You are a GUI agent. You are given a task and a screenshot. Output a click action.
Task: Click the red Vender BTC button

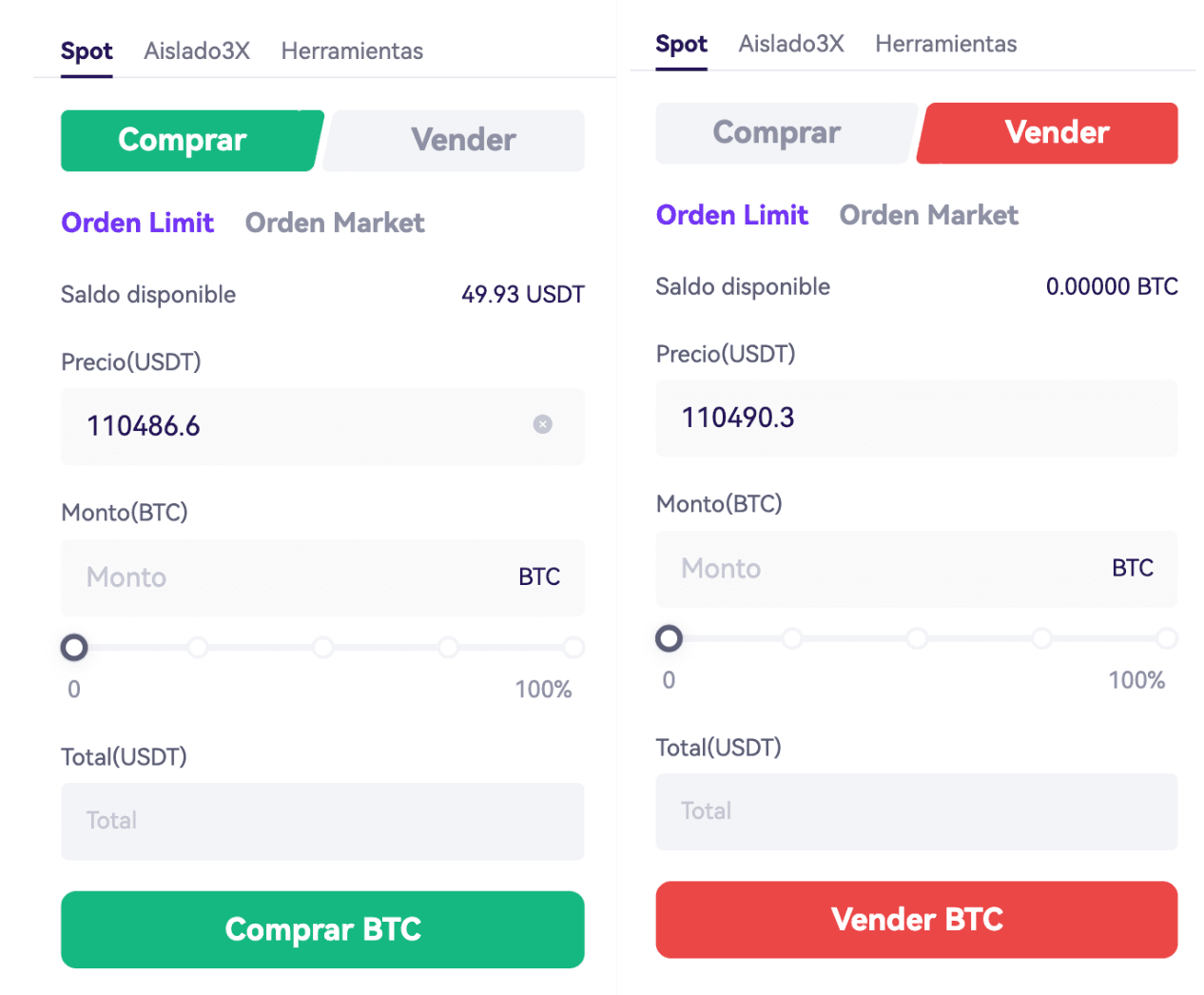917,920
